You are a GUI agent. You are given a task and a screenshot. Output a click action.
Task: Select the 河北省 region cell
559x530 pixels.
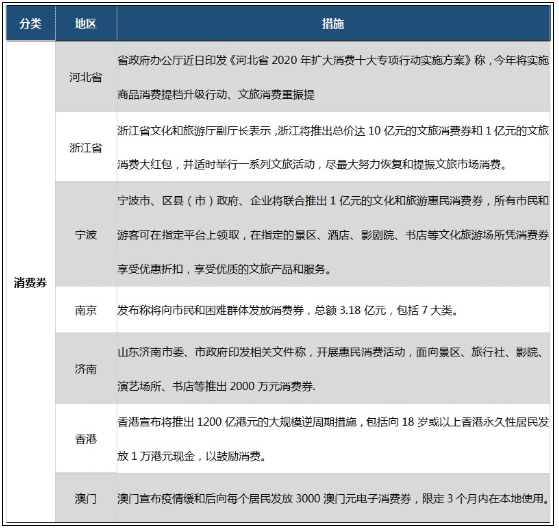click(x=86, y=77)
